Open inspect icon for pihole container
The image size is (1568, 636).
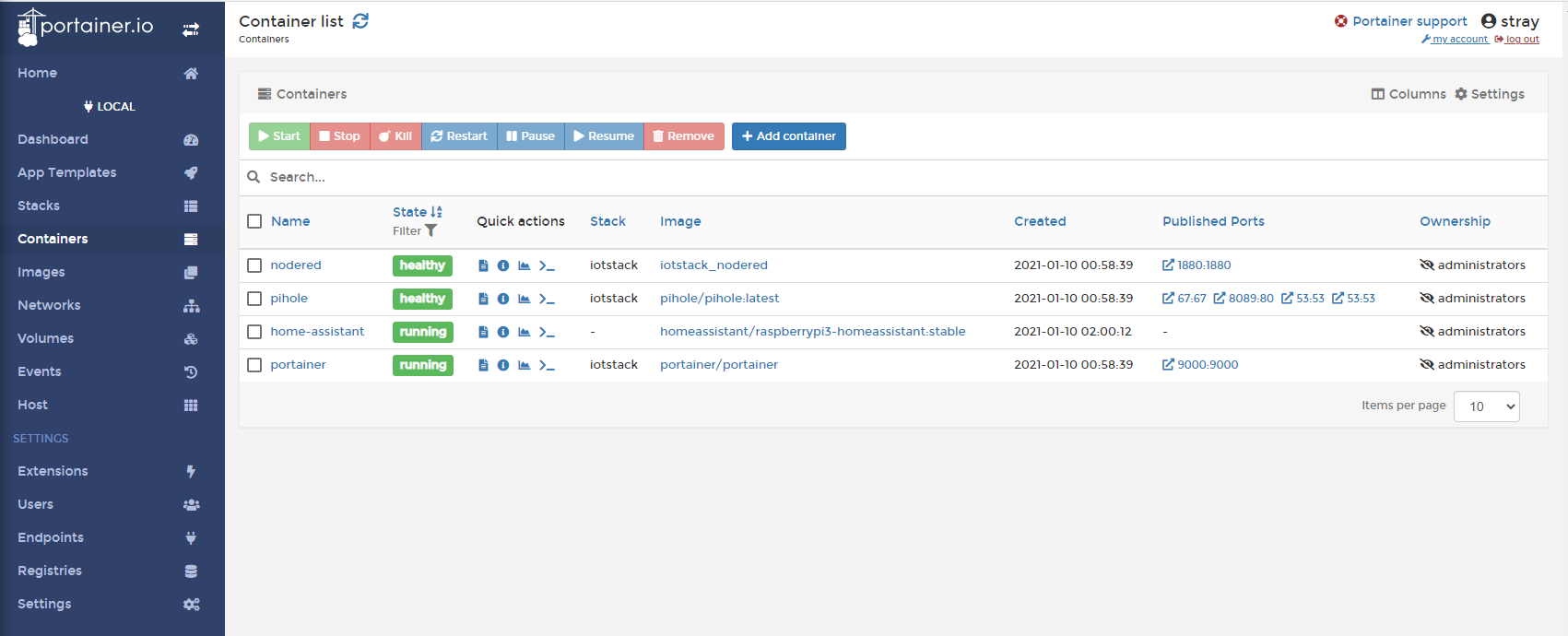pos(503,299)
